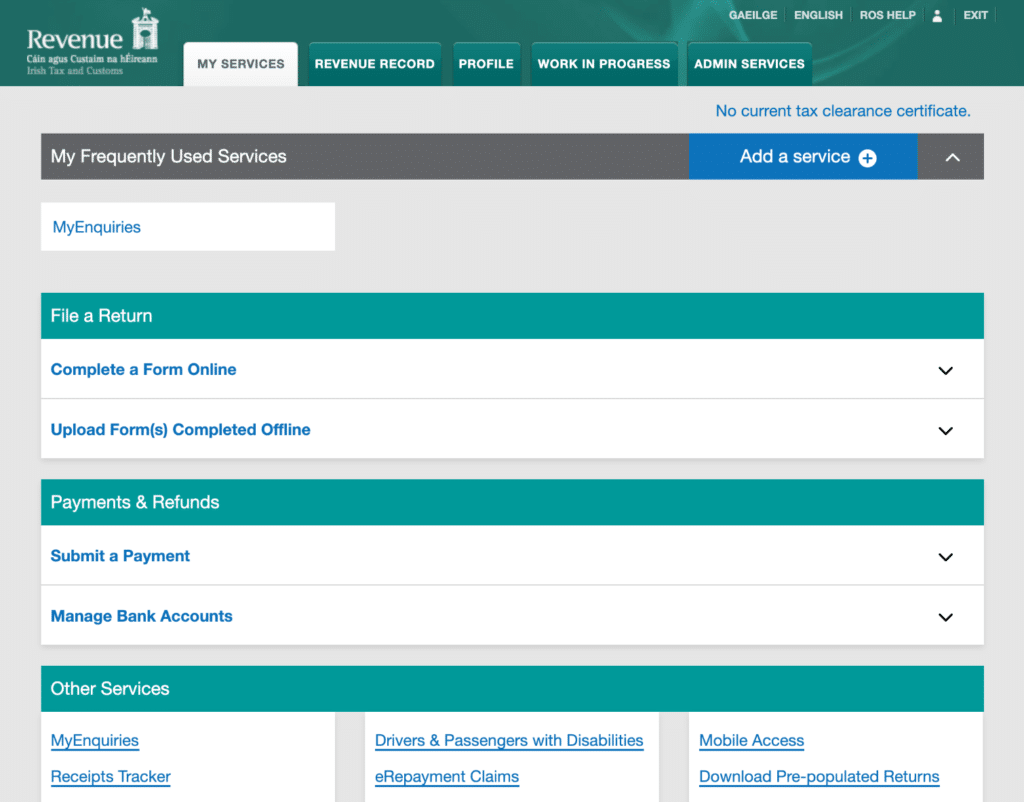
Task: Click Download Pre-populated Returns
Action: (x=819, y=776)
